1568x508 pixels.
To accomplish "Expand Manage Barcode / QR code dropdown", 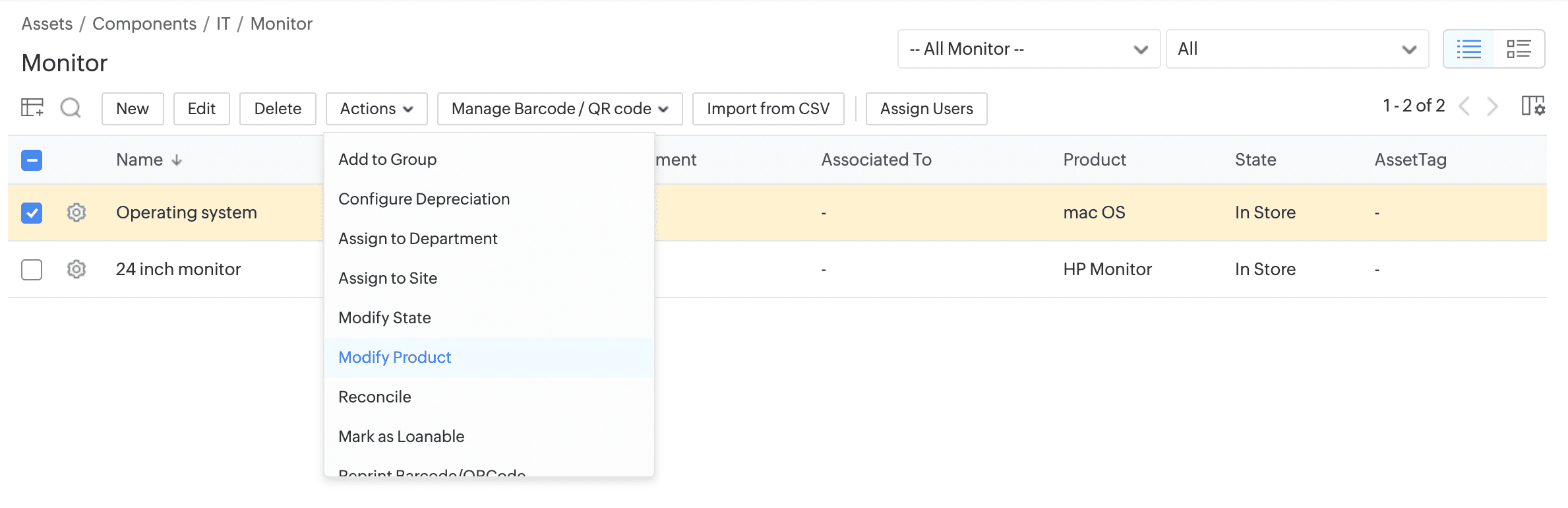I will (x=559, y=109).
